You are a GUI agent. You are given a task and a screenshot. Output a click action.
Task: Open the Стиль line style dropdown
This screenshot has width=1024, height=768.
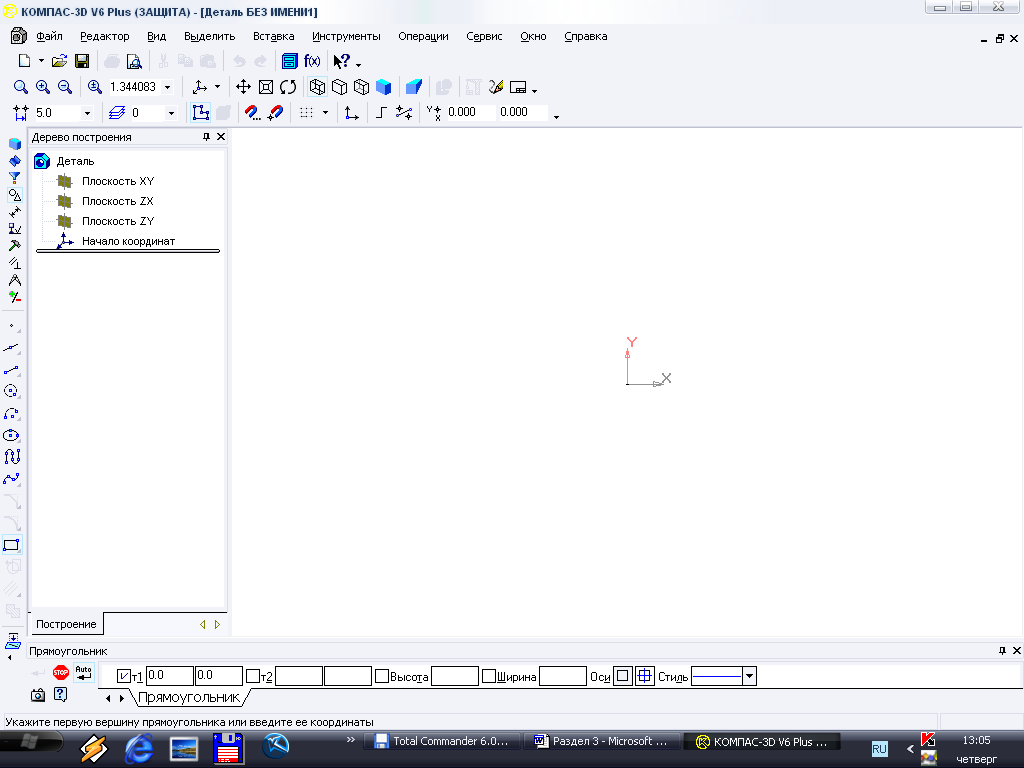750,676
